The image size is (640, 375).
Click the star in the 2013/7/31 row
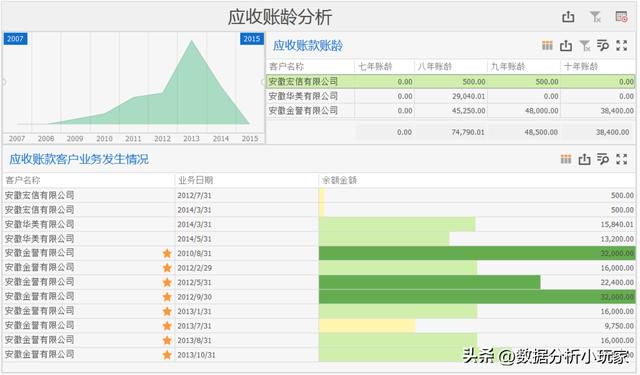click(167, 326)
